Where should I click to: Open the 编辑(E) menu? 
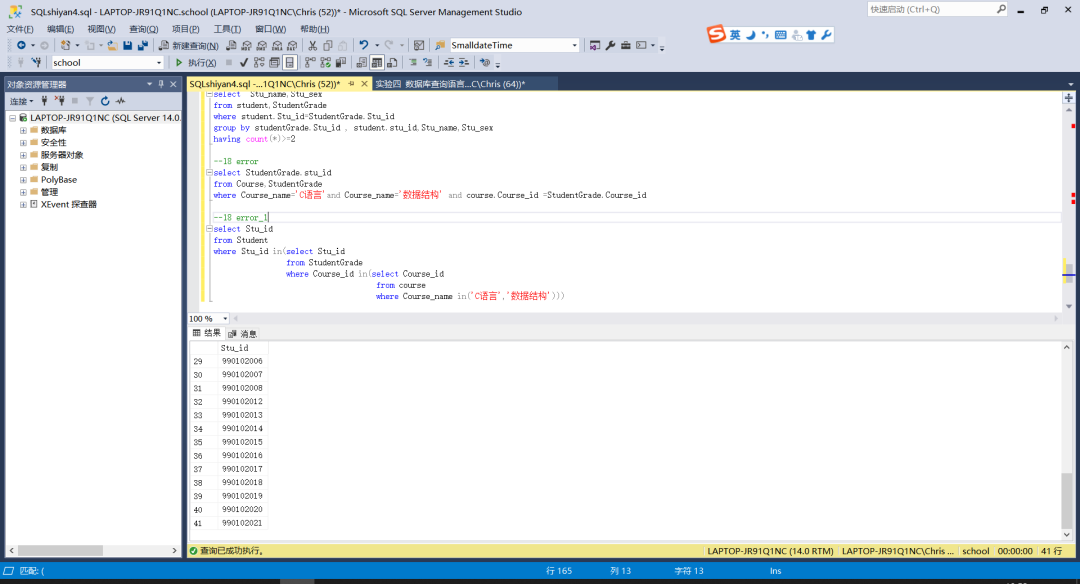[x=61, y=29]
